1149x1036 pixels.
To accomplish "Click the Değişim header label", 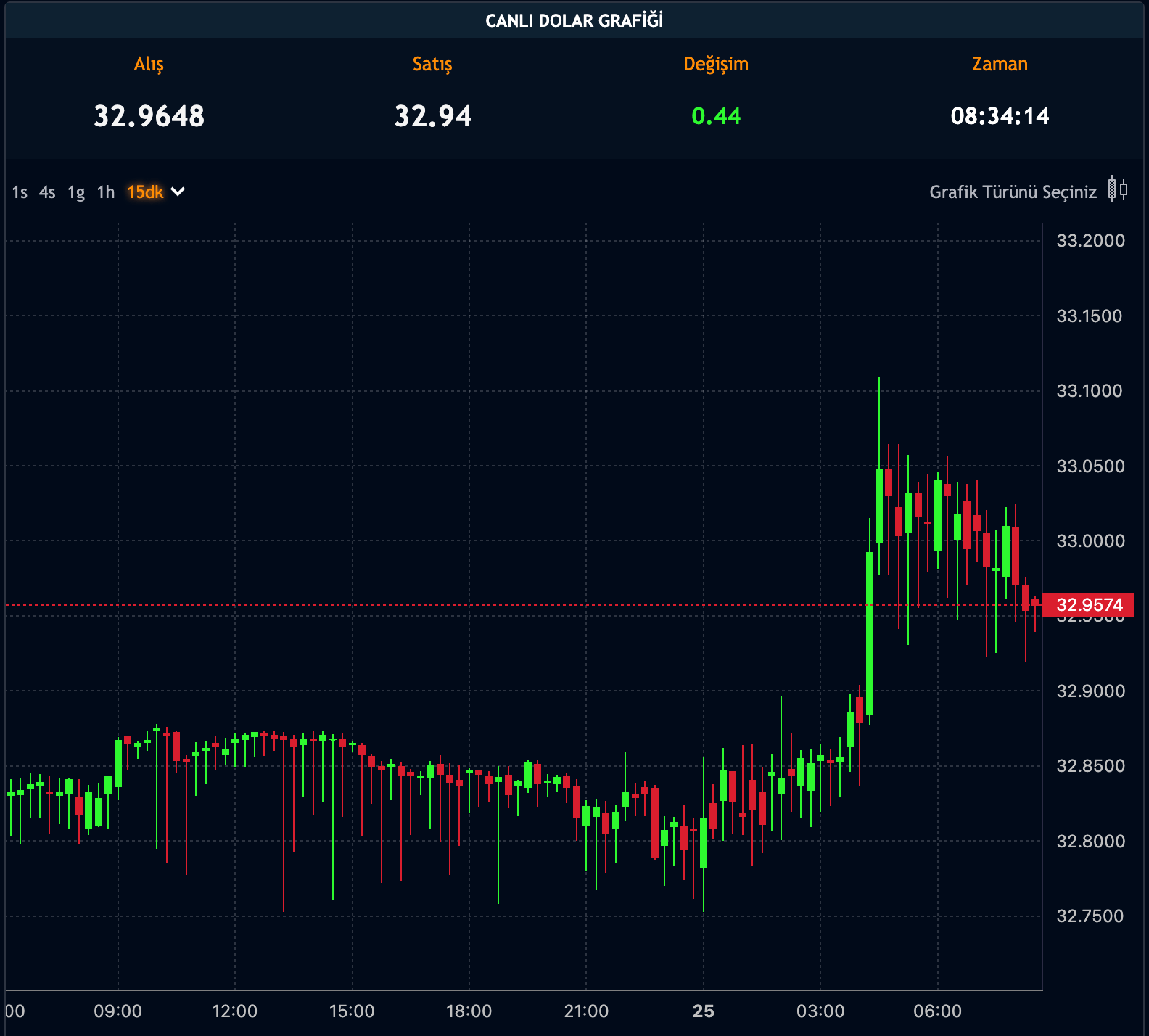I will (716, 65).
